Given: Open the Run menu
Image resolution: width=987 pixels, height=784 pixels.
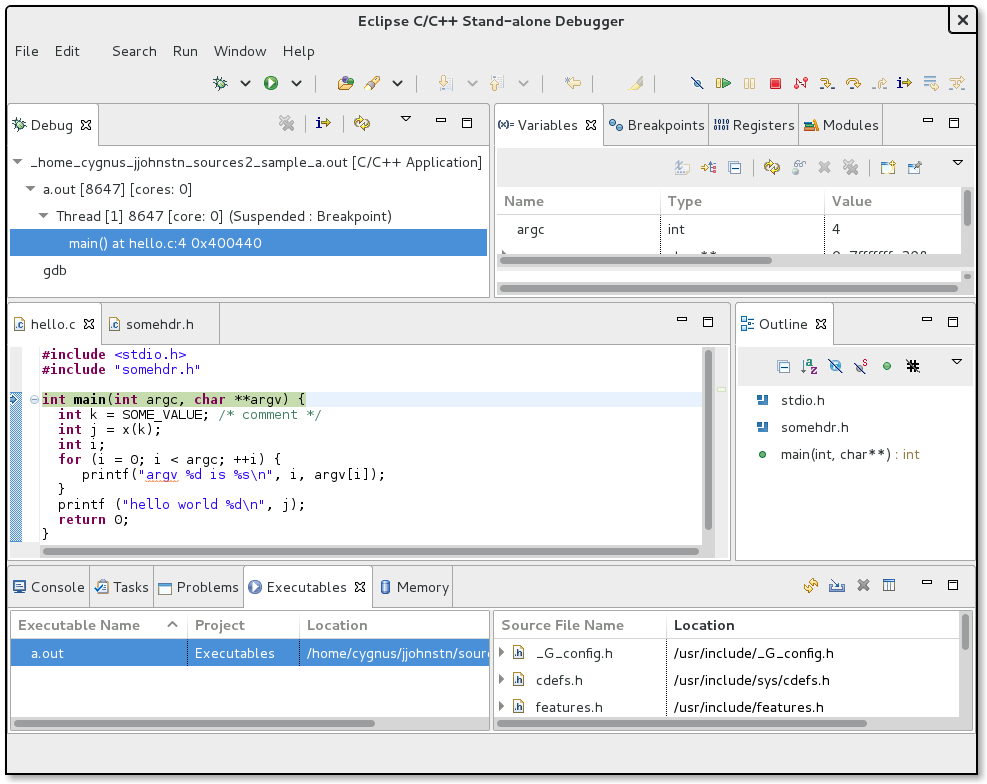Looking at the screenshot, I should click(185, 51).
